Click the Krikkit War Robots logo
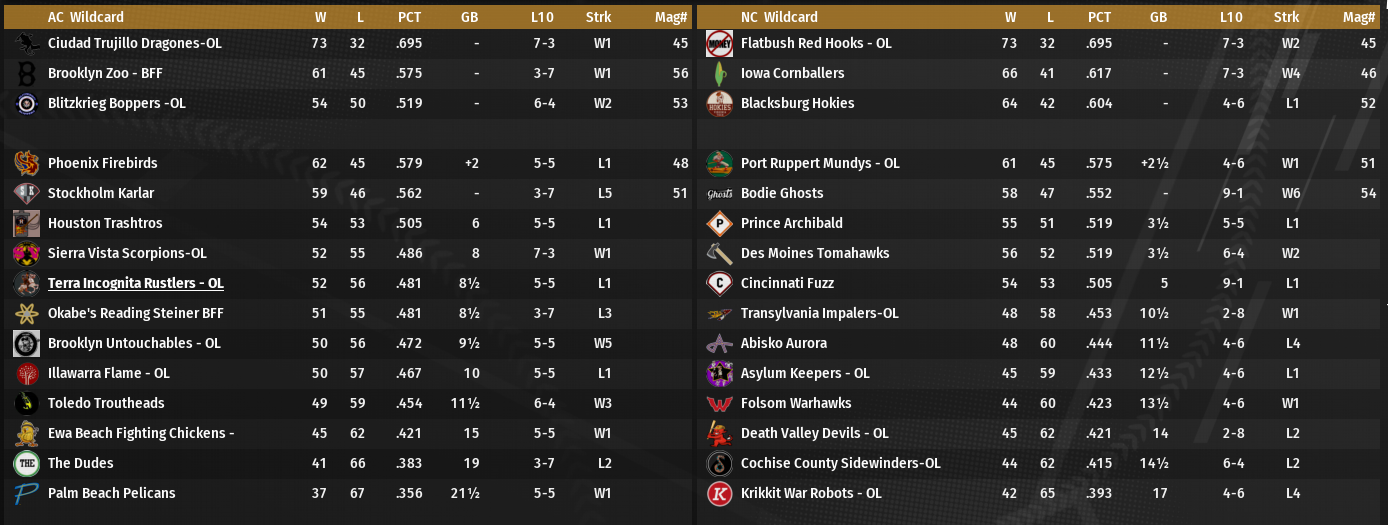The width and height of the screenshot is (1388, 525). tap(719, 493)
